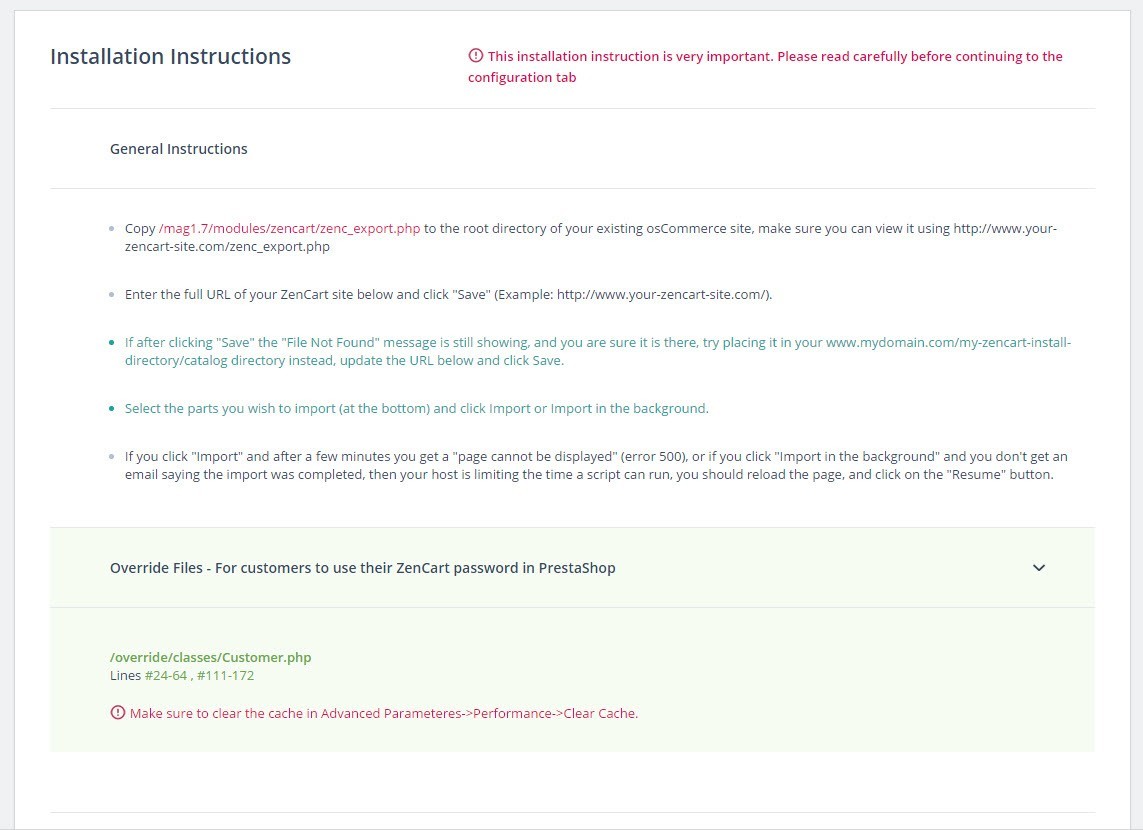Click the 'File Not Found' troubleshooting instruction
The image size is (1143, 830).
click(x=598, y=351)
